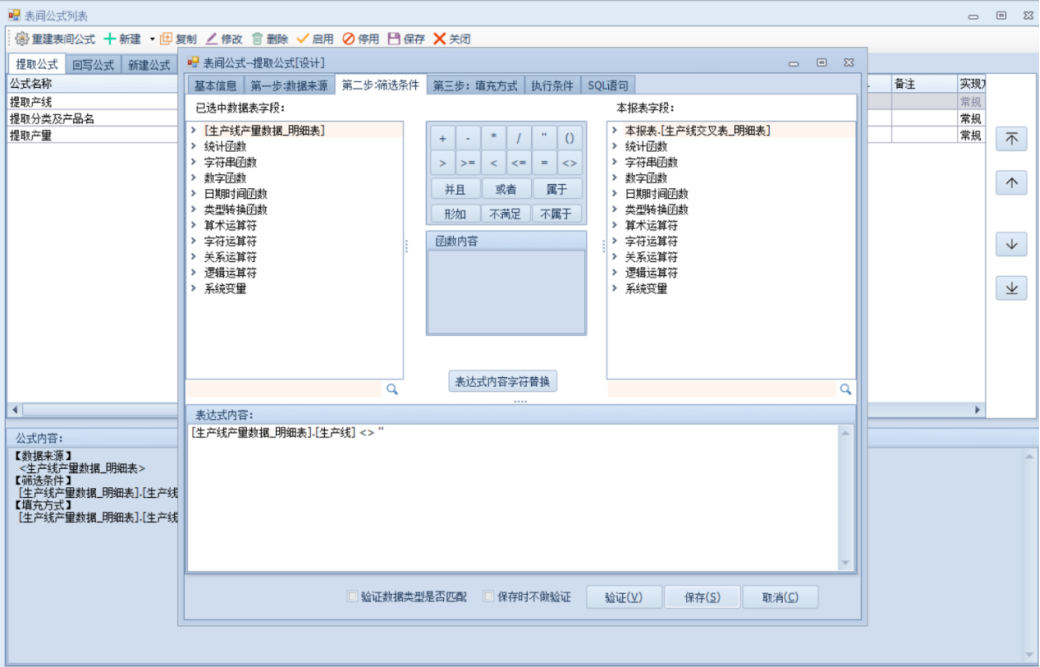
Task: Switch to the 第三步：填充方式 tab
Action: [x=475, y=86]
